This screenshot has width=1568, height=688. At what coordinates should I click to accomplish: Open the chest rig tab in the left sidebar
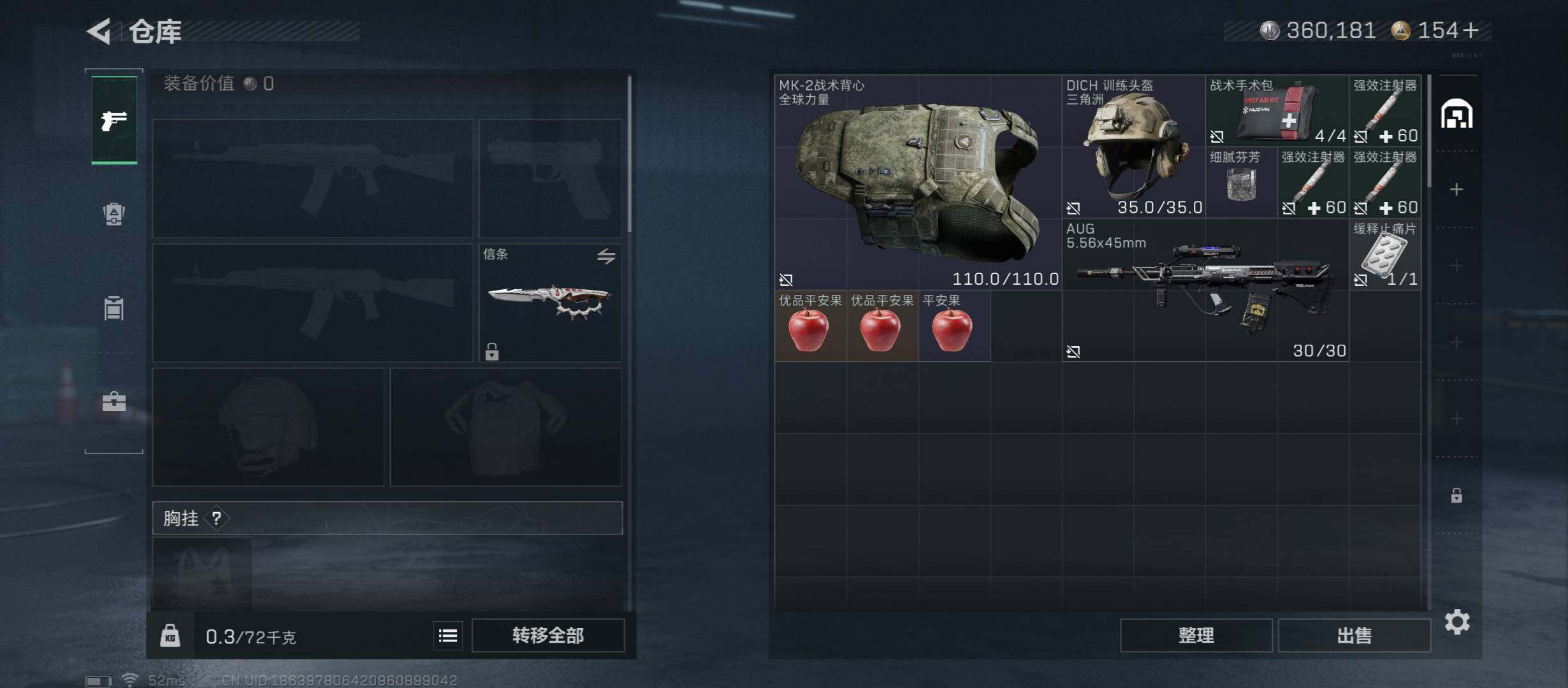[x=114, y=308]
